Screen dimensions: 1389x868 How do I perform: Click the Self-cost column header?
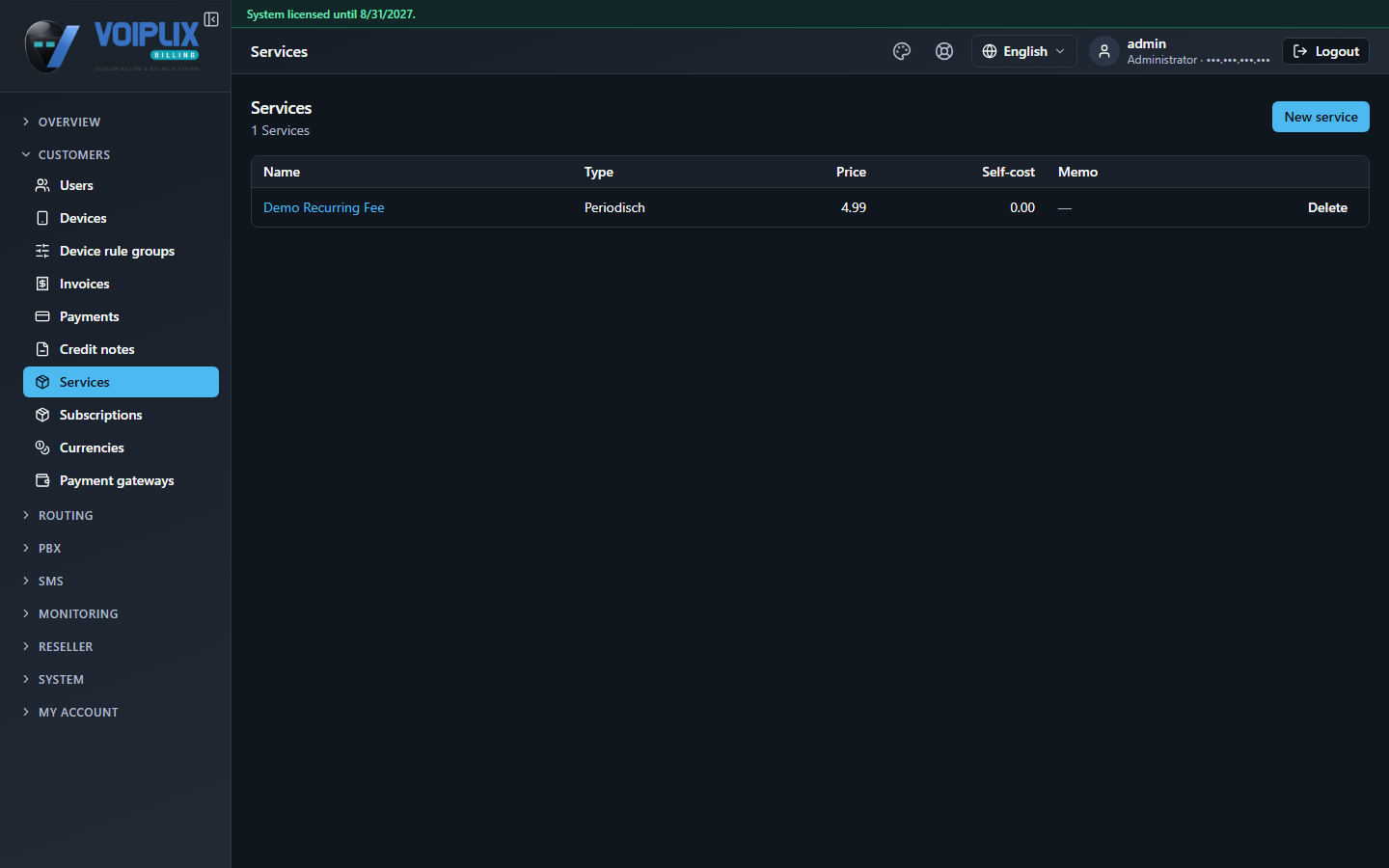(x=1008, y=172)
